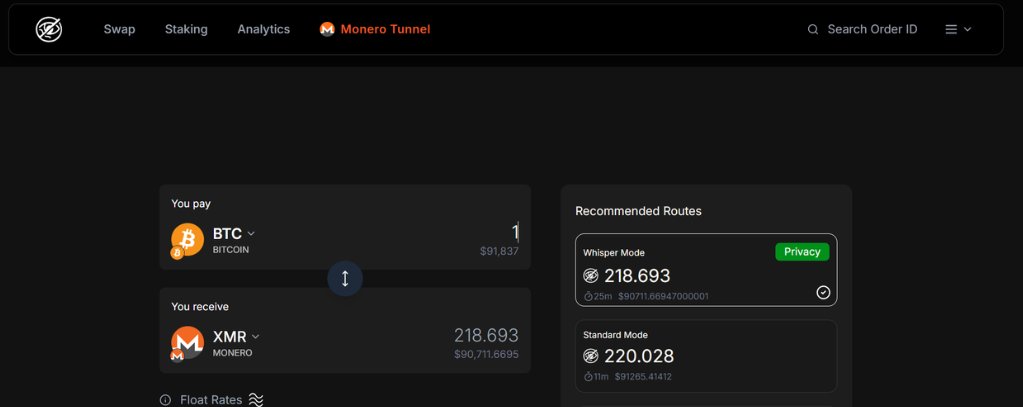
Task: Expand the XMR currency selector
Action: [x=236, y=337]
